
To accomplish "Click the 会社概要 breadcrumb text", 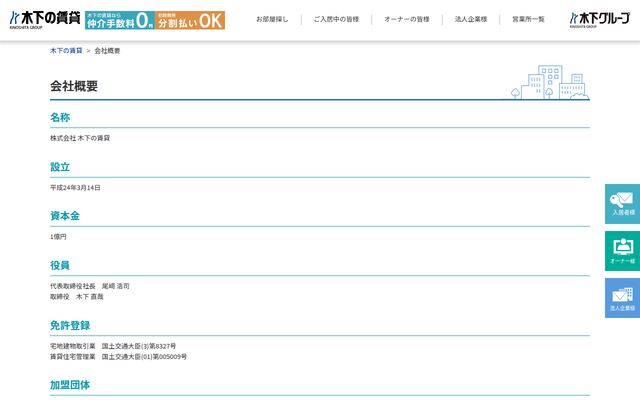I will 107,51.
